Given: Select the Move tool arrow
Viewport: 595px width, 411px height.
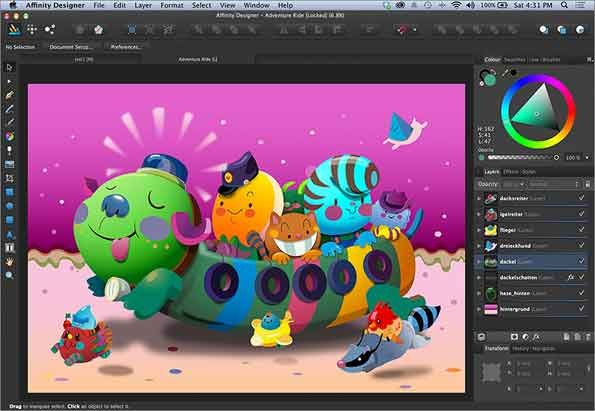Looking at the screenshot, I should tap(9, 68).
